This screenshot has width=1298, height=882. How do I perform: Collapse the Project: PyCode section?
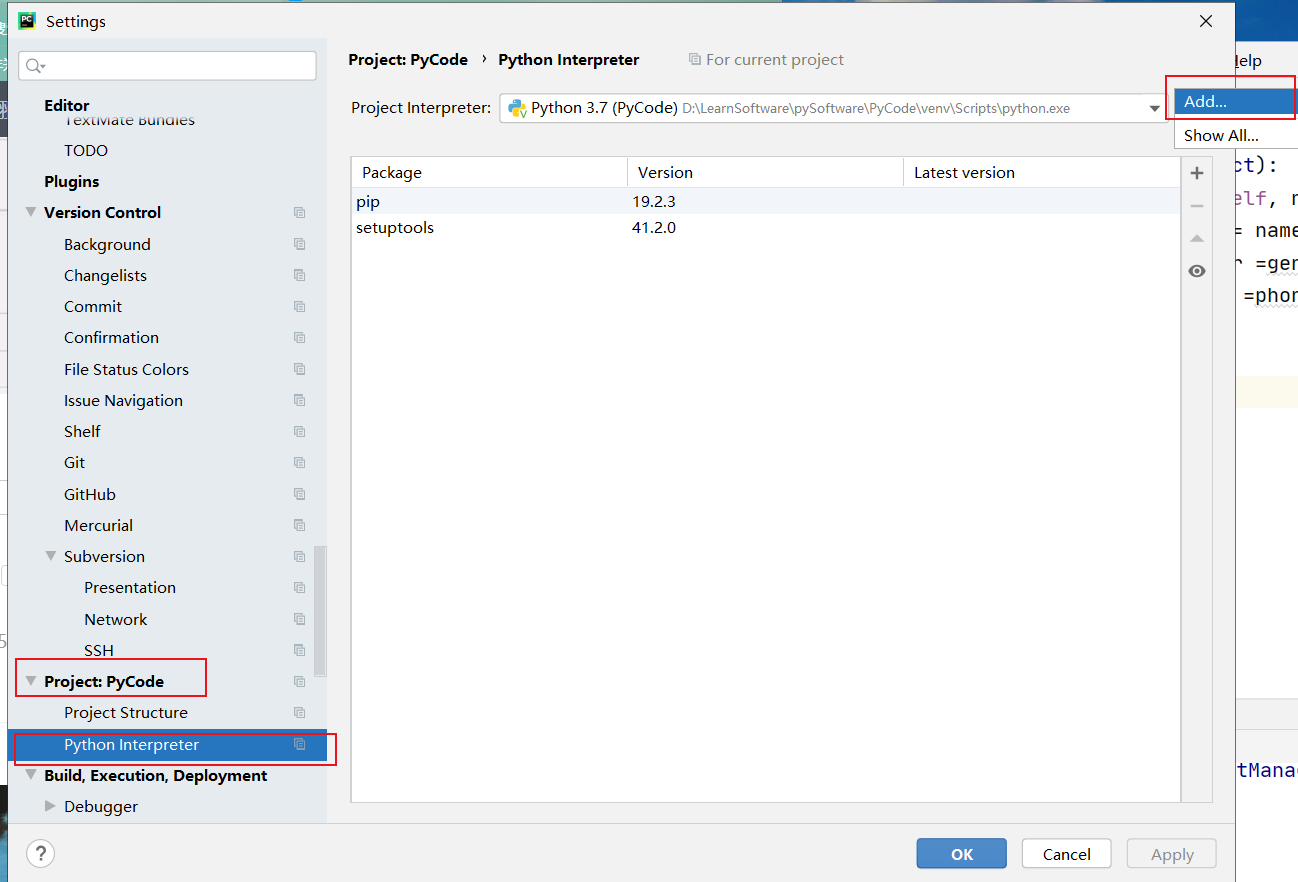(31, 681)
